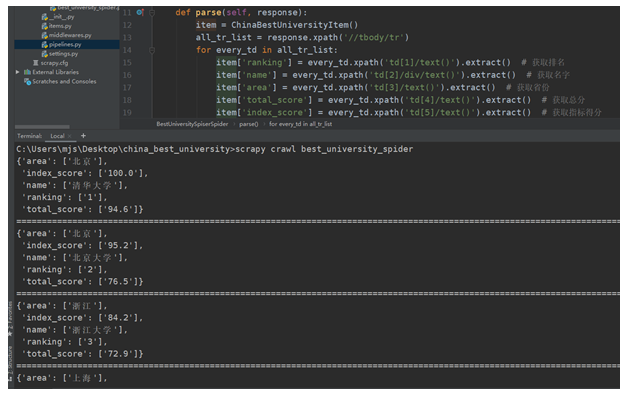
Task: Click the terminal line 'name': ['北京大学']
Action: click(x=75, y=258)
